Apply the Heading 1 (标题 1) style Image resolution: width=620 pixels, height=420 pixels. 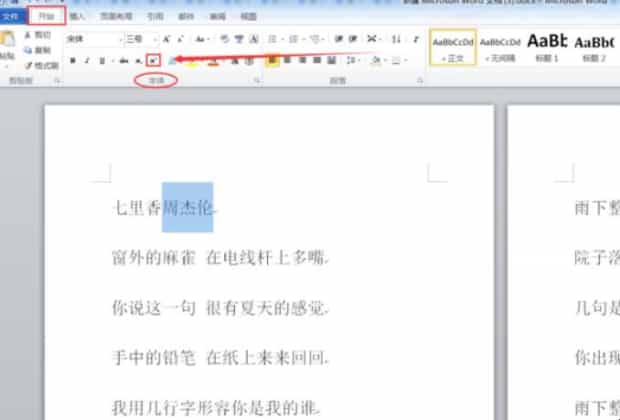pos(547,47)
